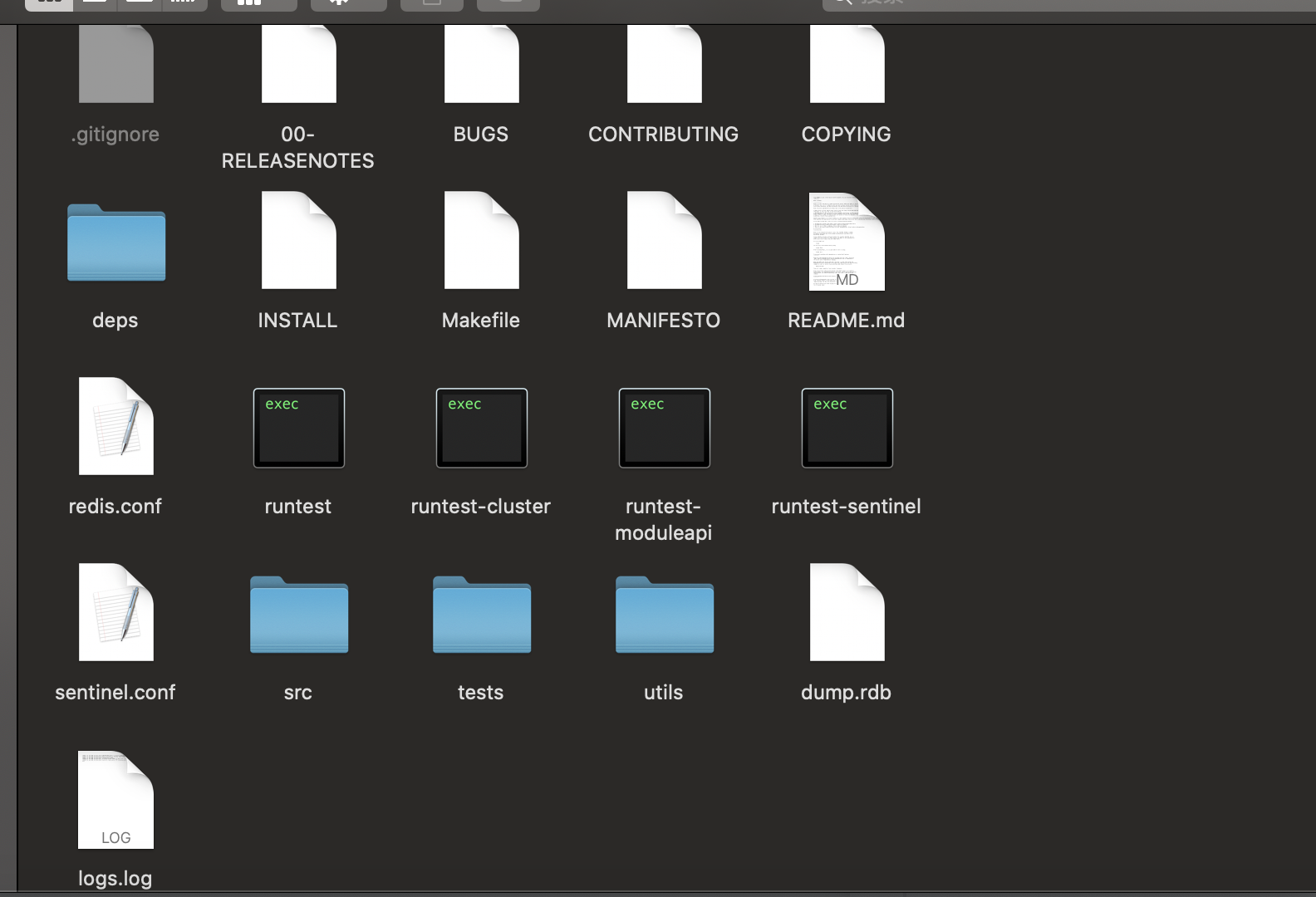Screen dimensions: 1316x897
Task: Click the ".gitignore" file name label
Action: tap(115, 134)
